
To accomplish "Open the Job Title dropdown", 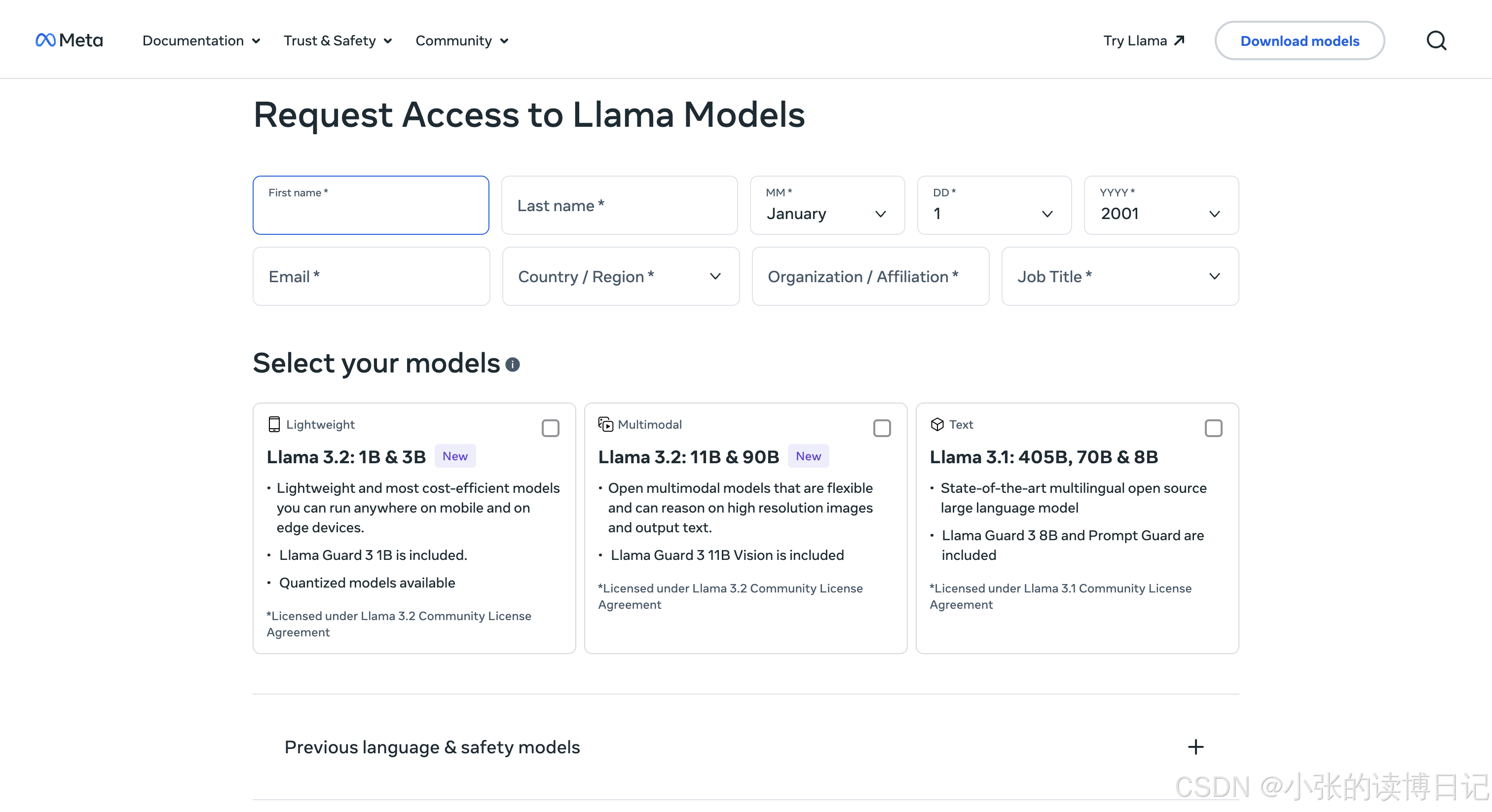I will click(x=1119, y=277).
